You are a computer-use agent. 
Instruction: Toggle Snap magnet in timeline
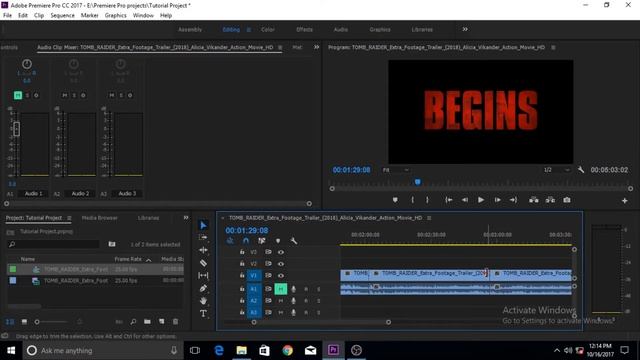[246, 241]
